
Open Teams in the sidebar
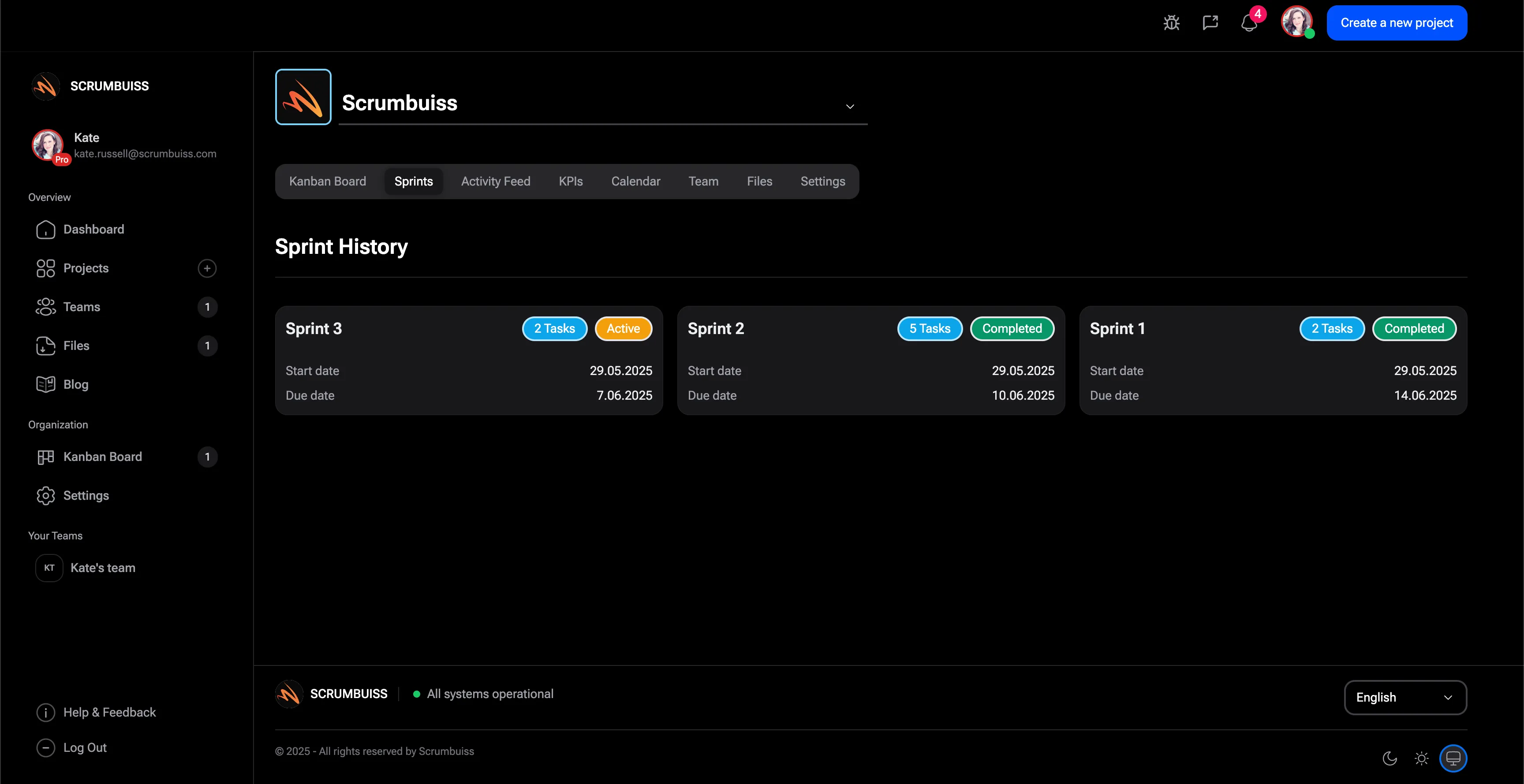[x=82, y=307]
